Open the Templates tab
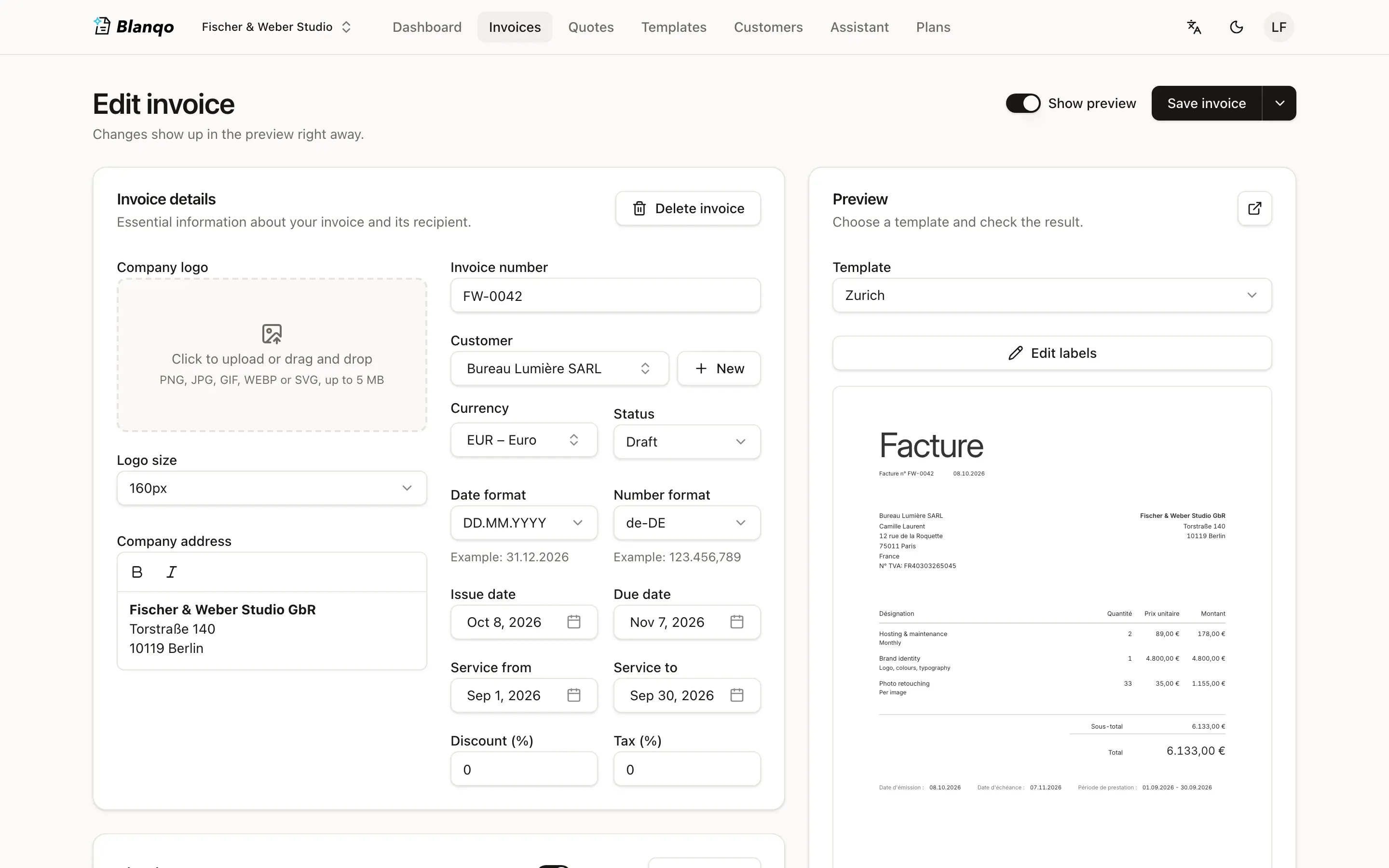 674,27
